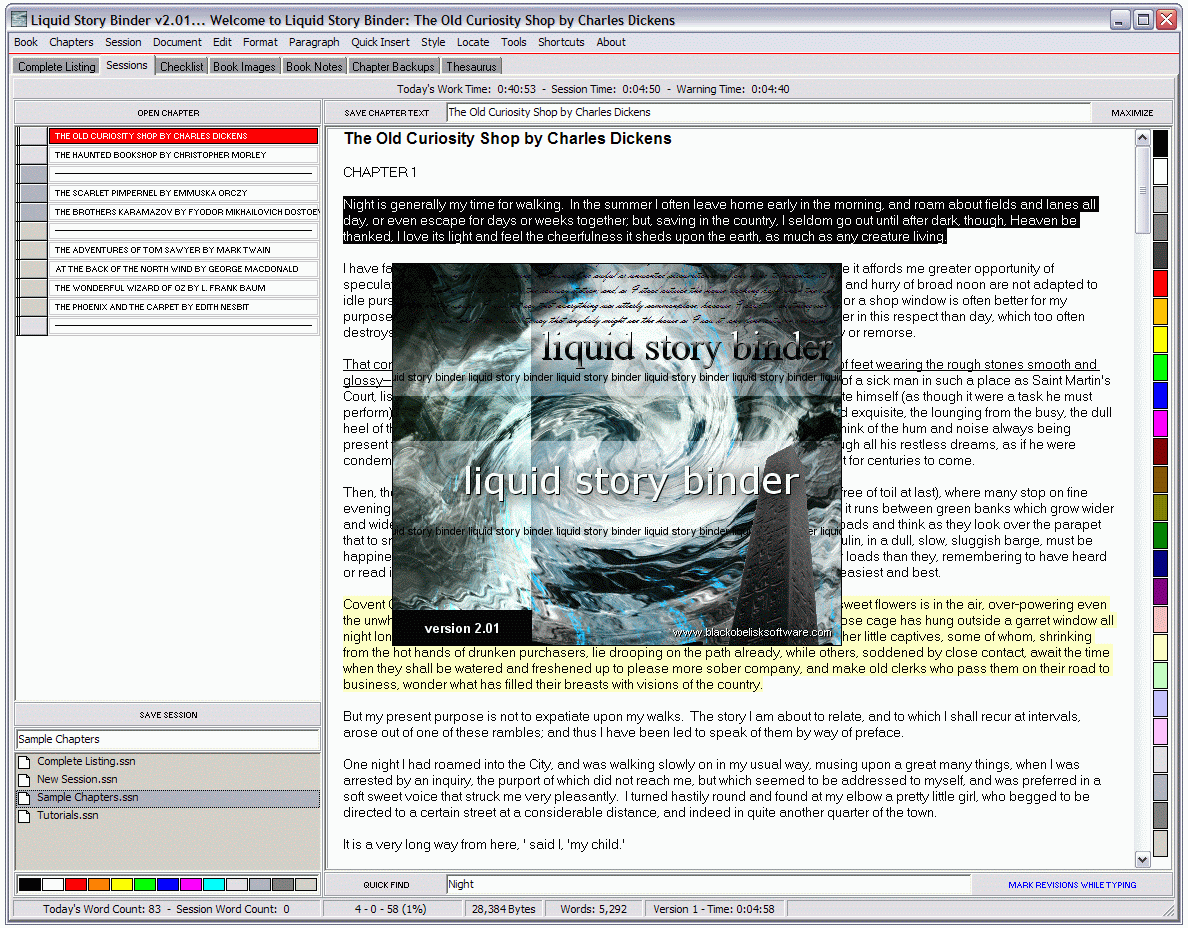The image size is (1188, 928).
Task: Select At the Back of the North Wind chapter
Action: (x=183, y=269)
